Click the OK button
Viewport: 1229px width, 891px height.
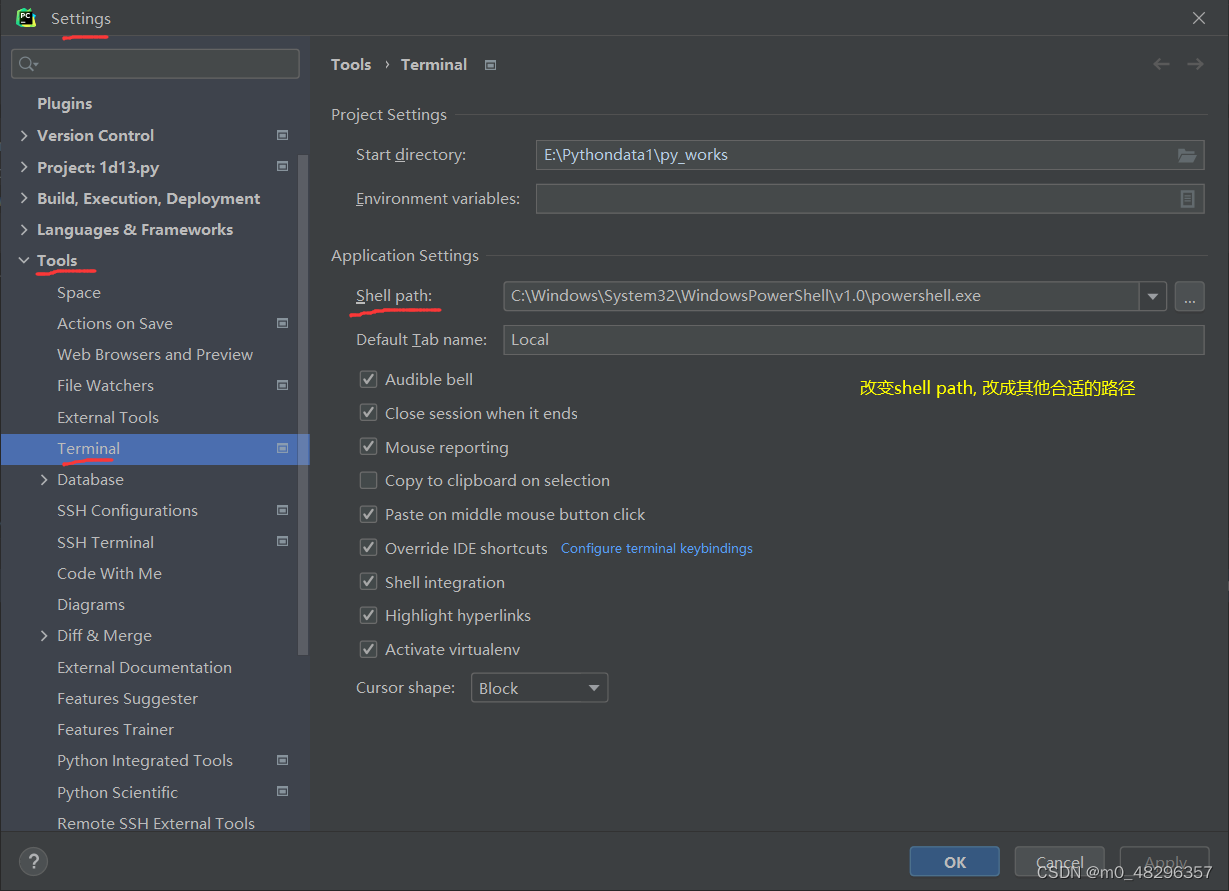pos(954,861)
